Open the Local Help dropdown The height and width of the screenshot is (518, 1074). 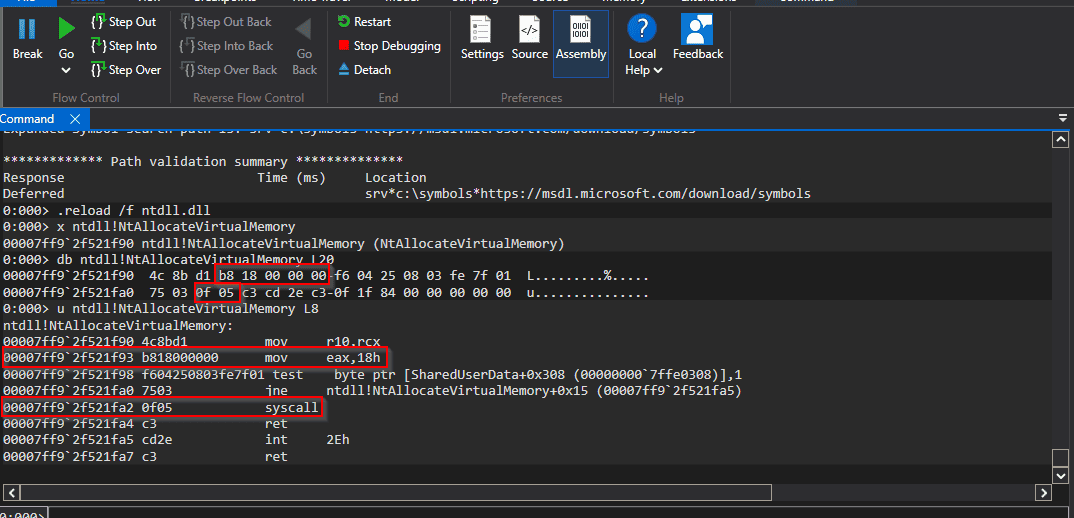tap(642, 45)
